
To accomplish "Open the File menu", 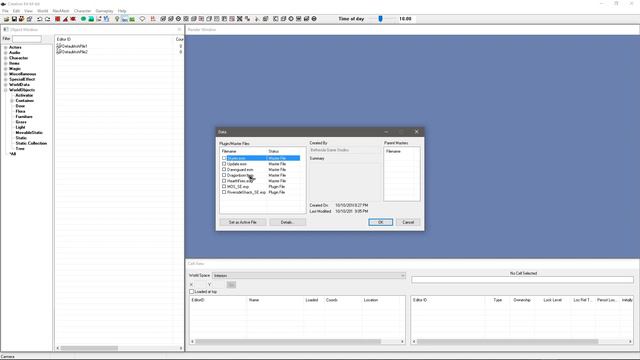I will coord(5,11).
